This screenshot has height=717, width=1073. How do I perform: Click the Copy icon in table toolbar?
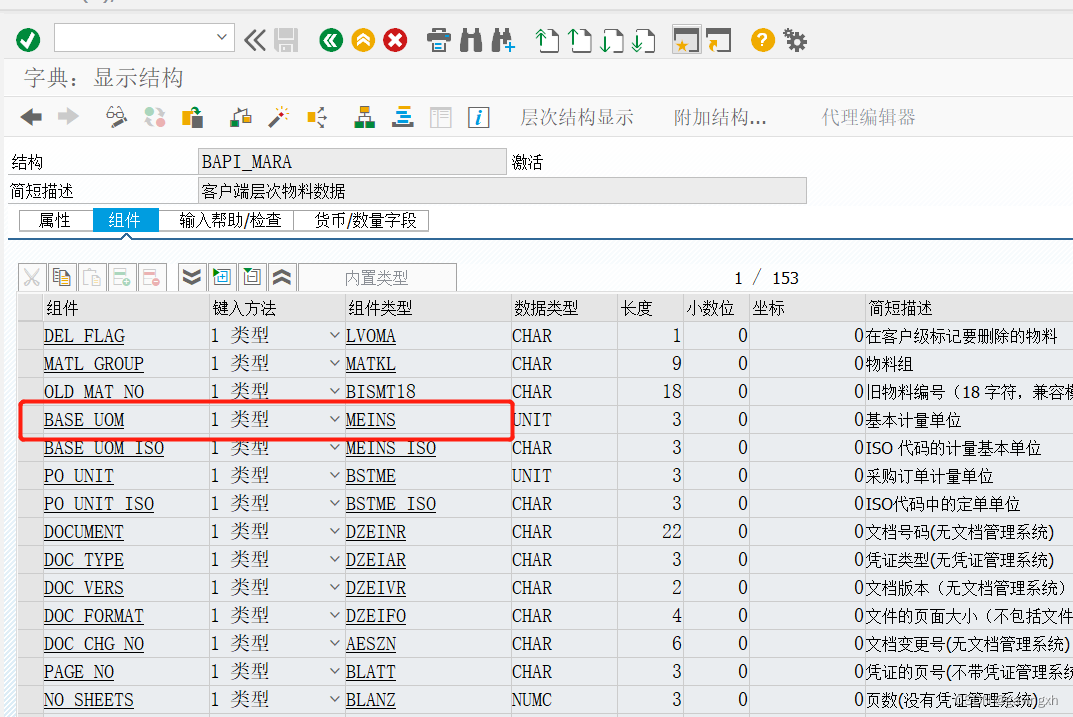click(x=62, y=277)
